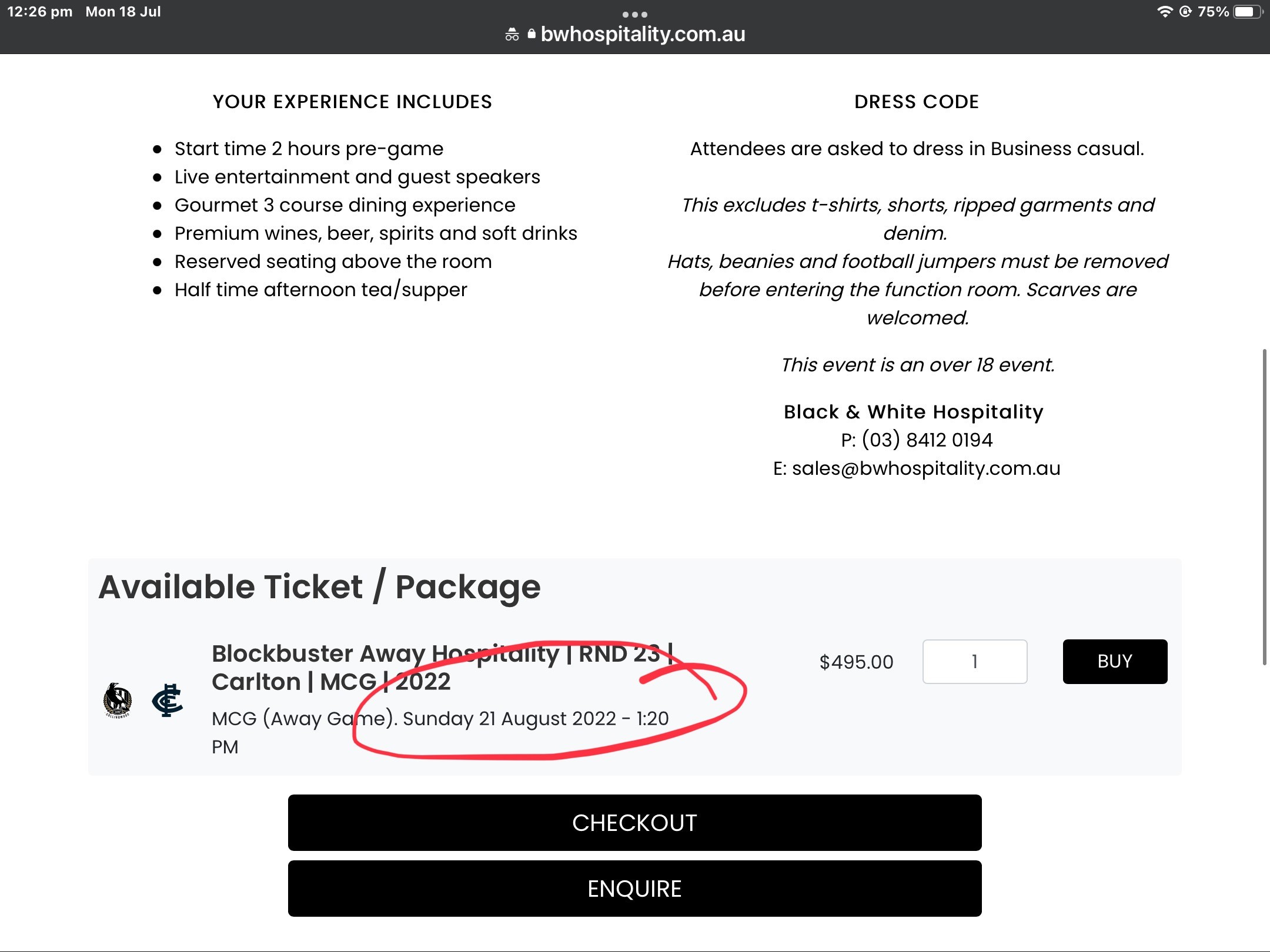Click the Available Ticket / Package heading
Viewport: 1270px width, 952px height.
[x=319, y=587]
